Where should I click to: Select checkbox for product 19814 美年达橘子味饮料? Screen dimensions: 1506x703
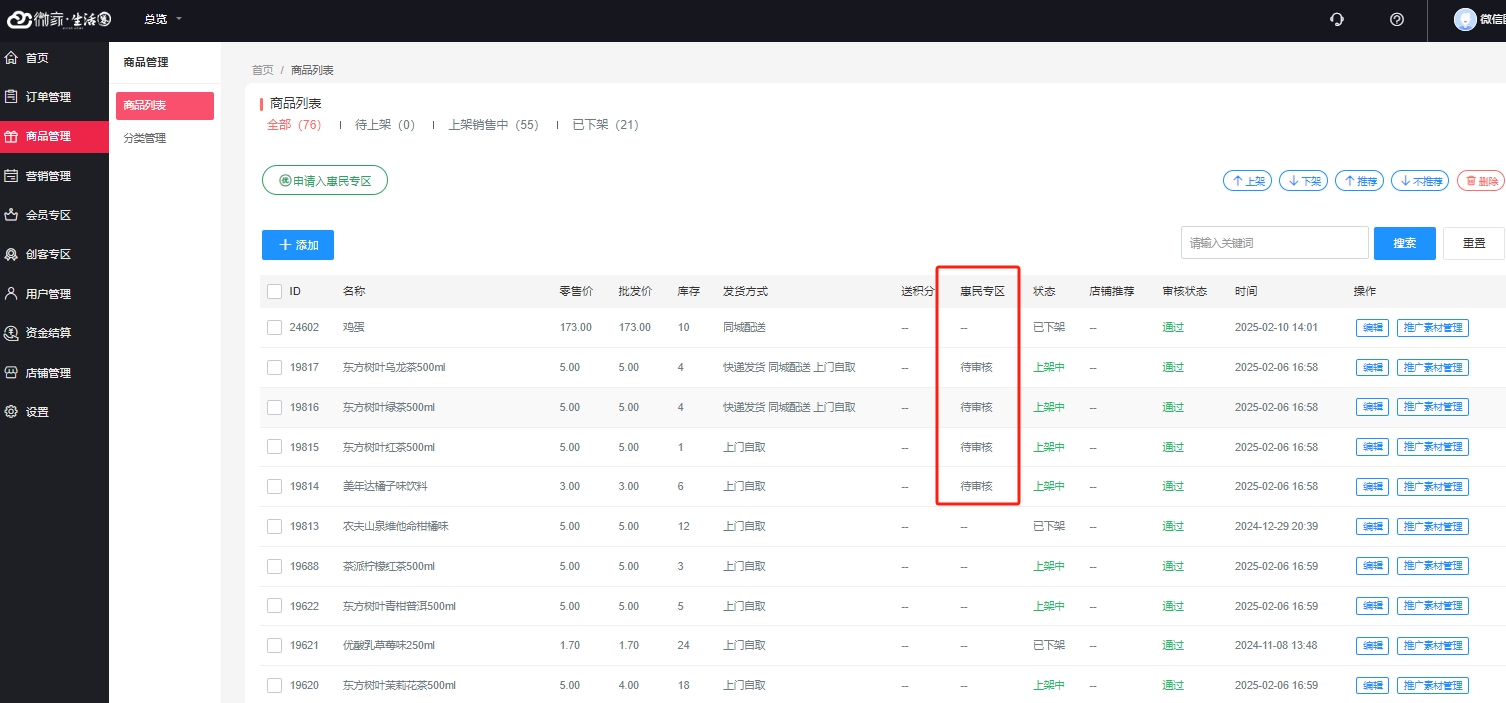click(x=274, y=486)
